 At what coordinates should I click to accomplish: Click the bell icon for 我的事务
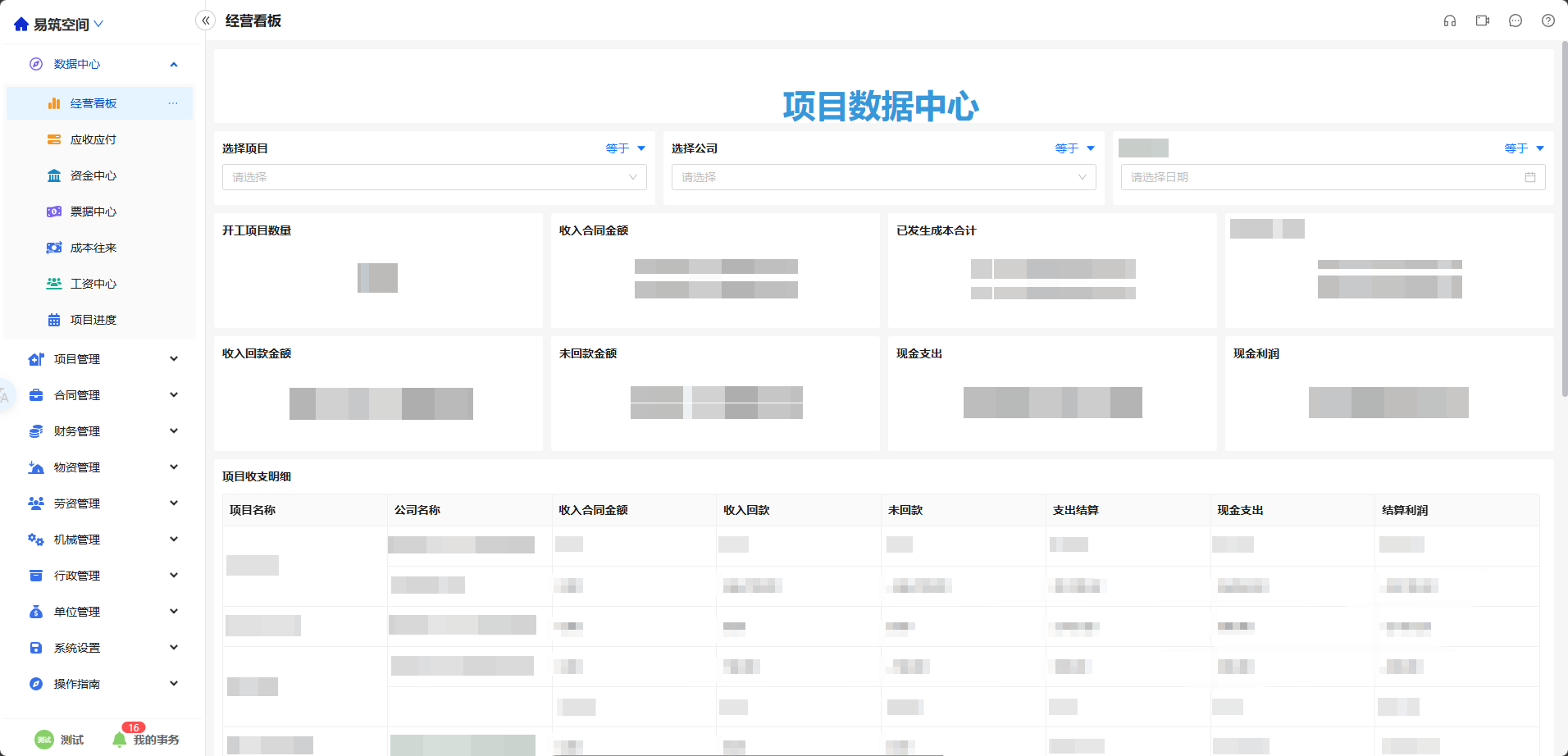[x=120, y=740]
